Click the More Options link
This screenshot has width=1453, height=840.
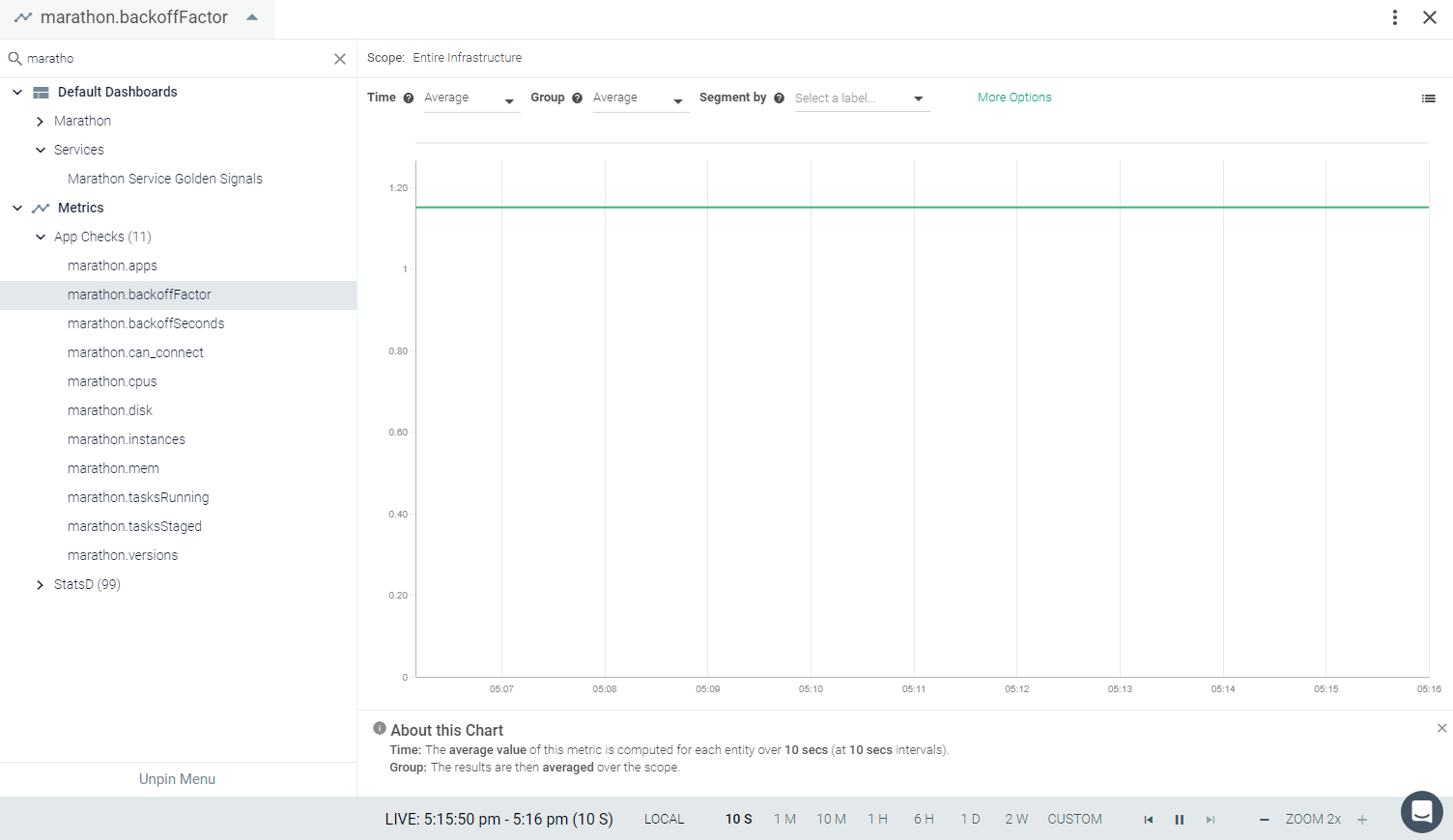[1014, 98]
